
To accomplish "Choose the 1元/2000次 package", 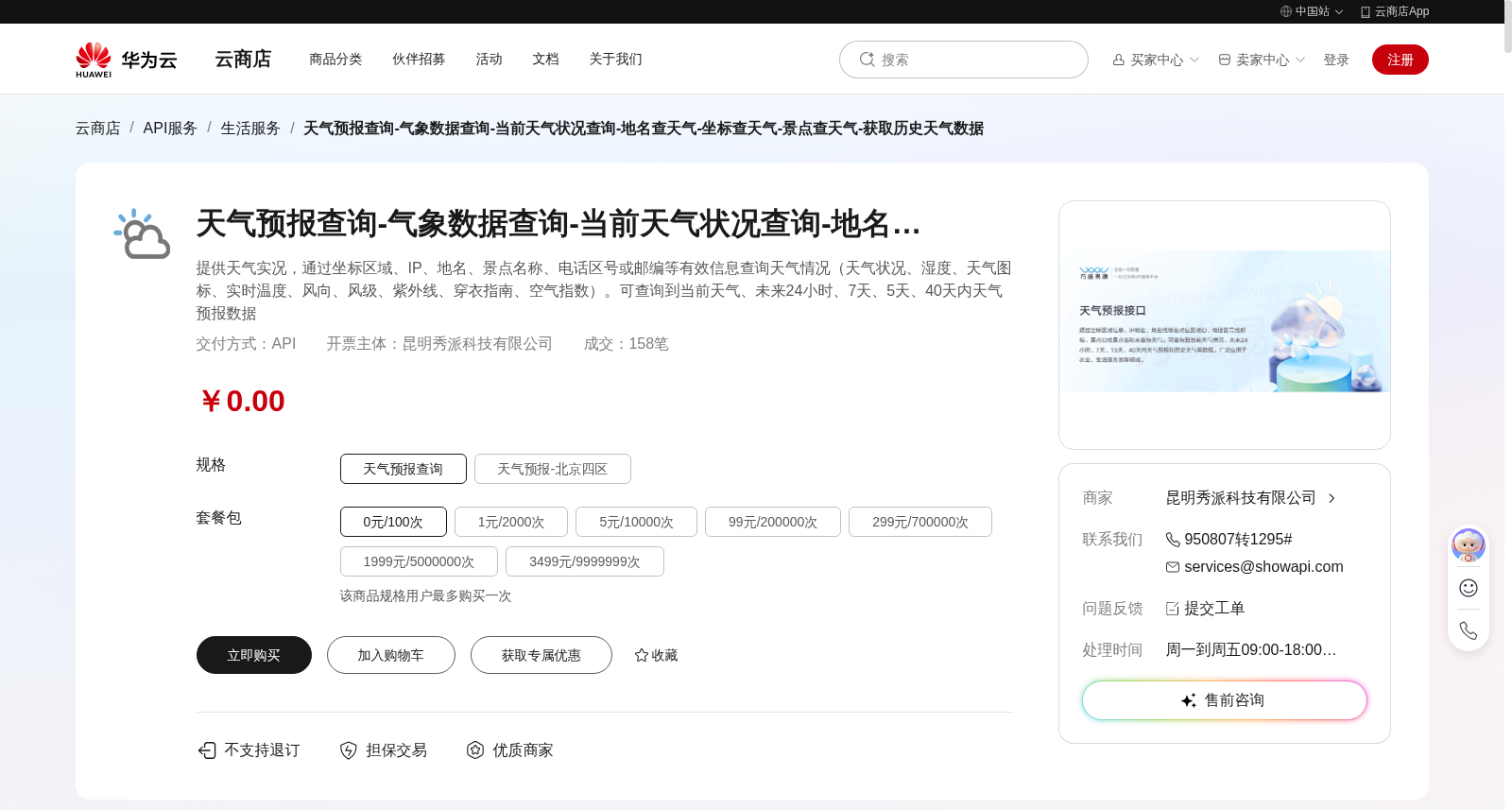I will 511,522.
